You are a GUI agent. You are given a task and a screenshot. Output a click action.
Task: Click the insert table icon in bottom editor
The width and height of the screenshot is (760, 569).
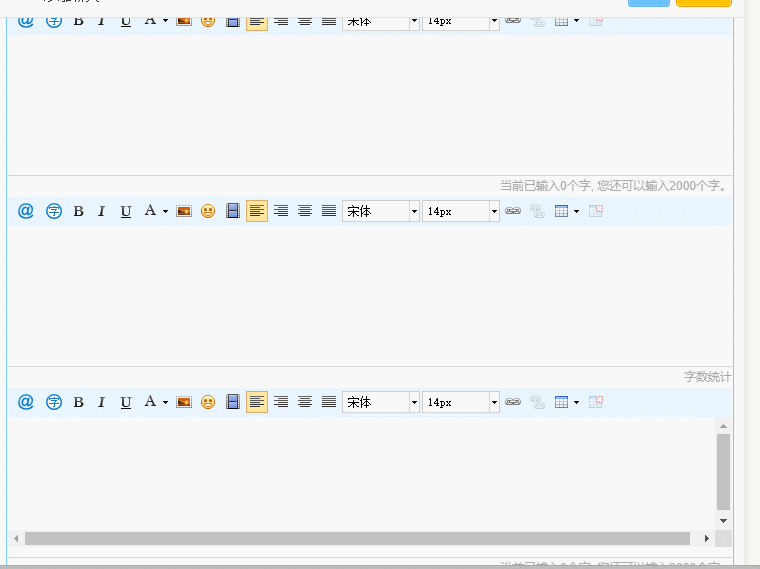coord(562,402)
